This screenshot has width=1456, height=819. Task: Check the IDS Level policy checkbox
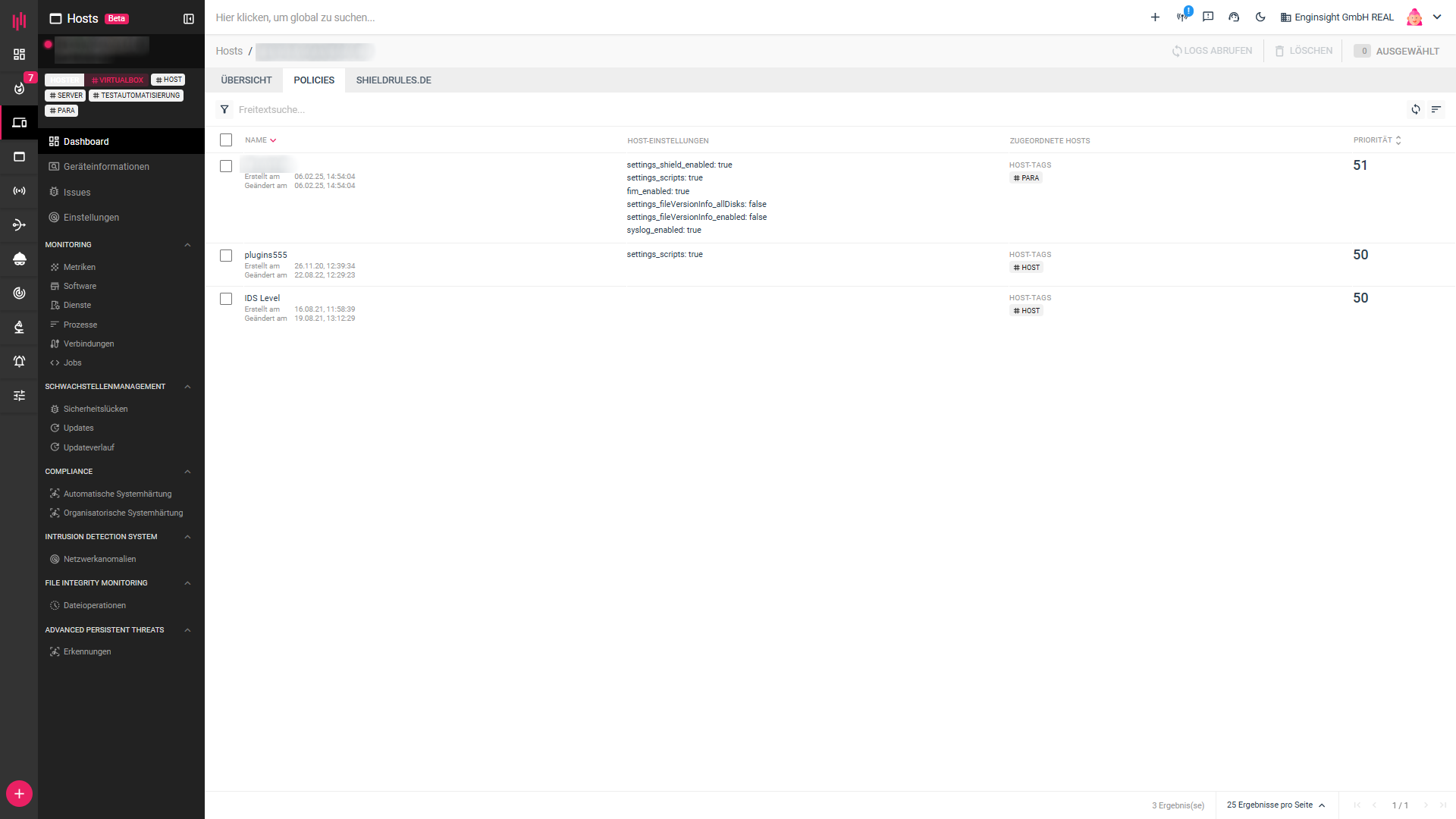coord(226,299)
